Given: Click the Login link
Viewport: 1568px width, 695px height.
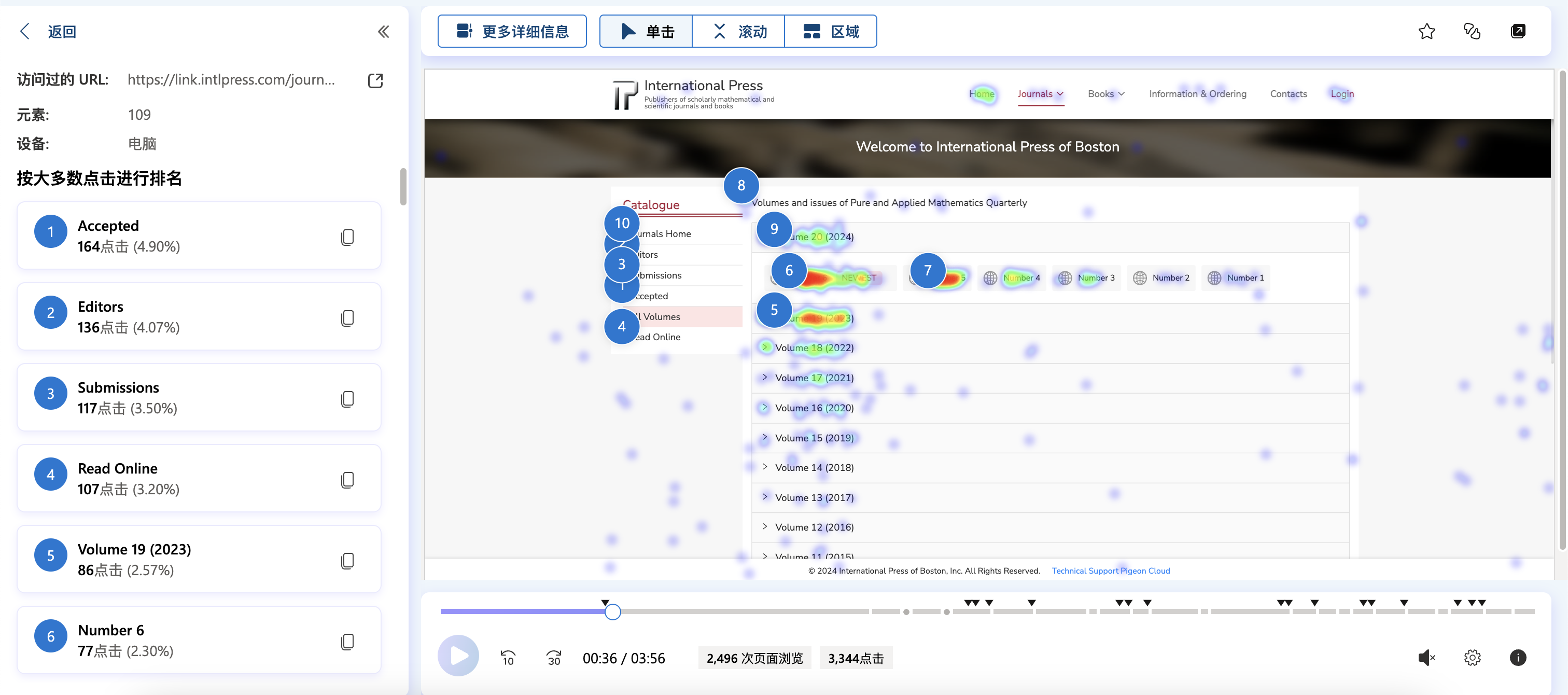Looking at the screenshot, I should click(1341, 94).
